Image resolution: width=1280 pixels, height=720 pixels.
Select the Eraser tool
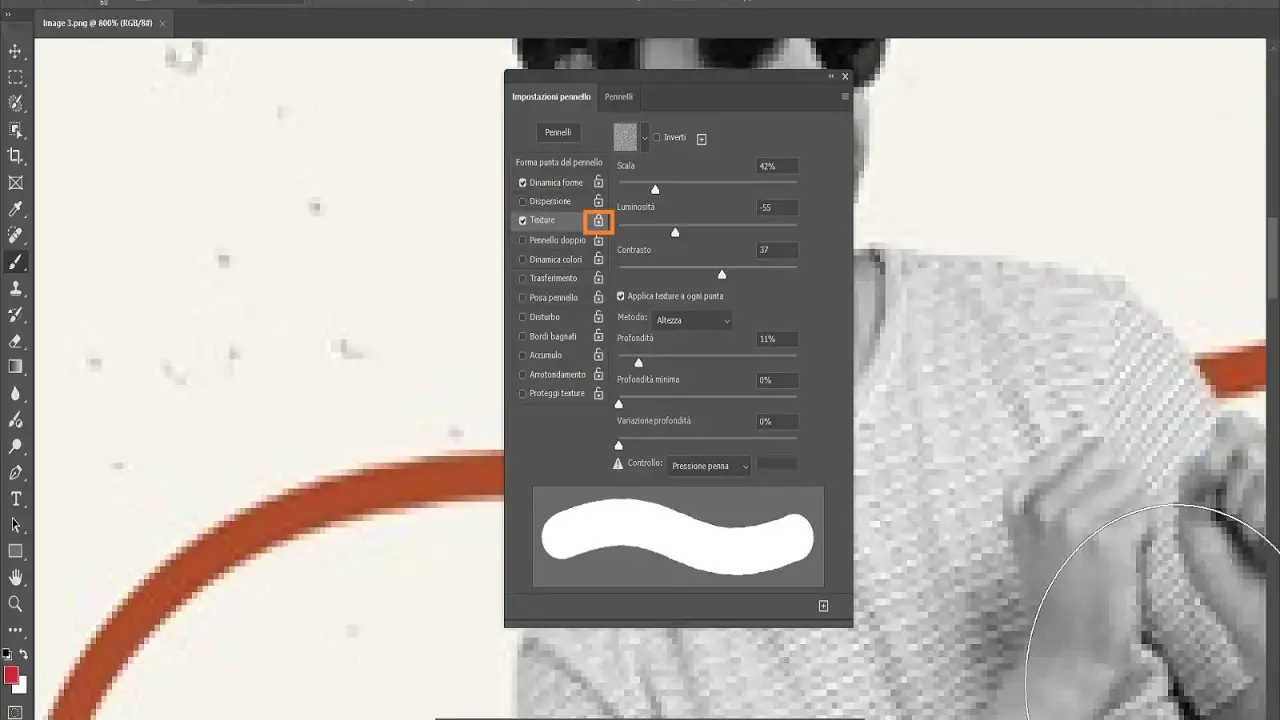click(x=15, y=340)
